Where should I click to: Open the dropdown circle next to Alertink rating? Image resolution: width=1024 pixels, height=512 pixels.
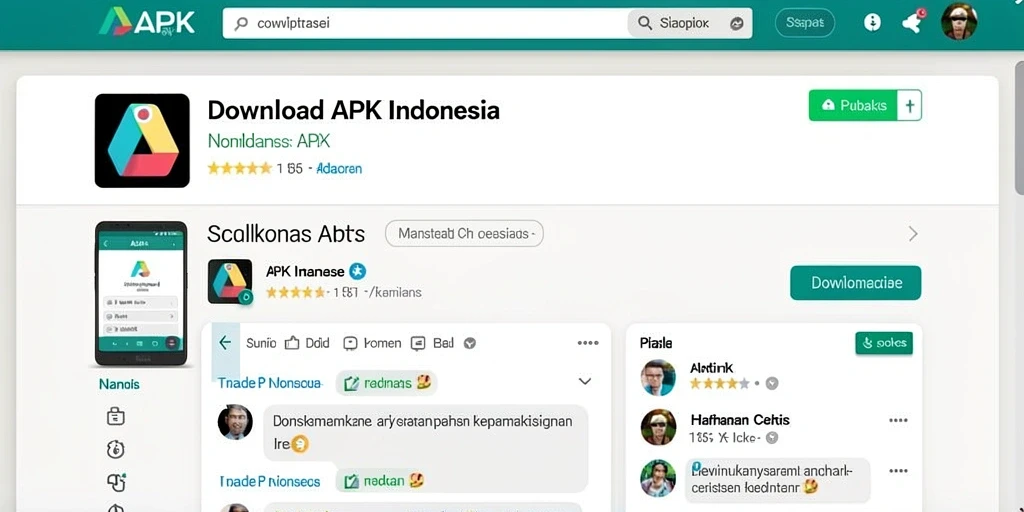pos(772,384)
